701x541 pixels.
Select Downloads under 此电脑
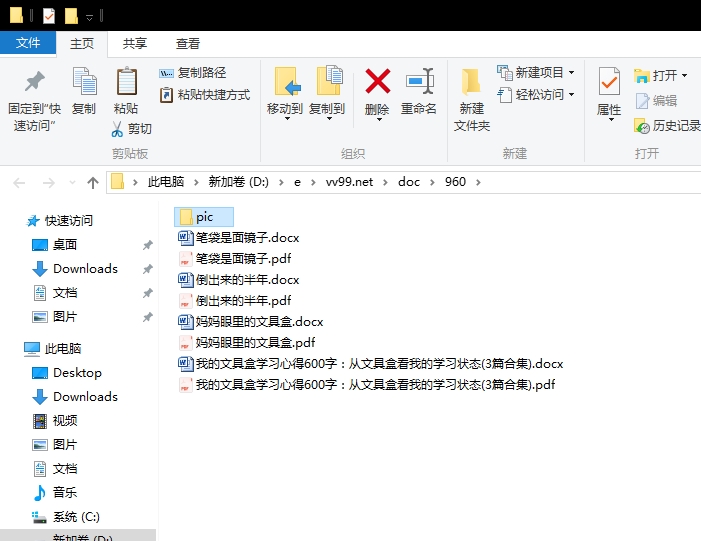point(85,397)
